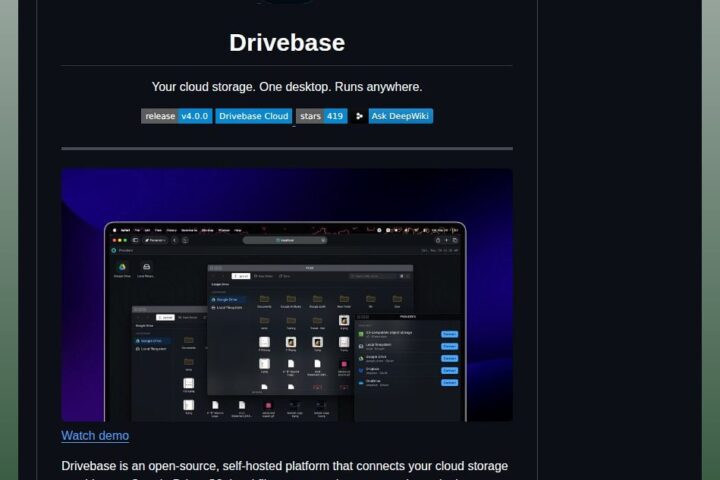Open the stars 419 badge
The width and height of the screenshot is (720, 480).
point(321,116)
